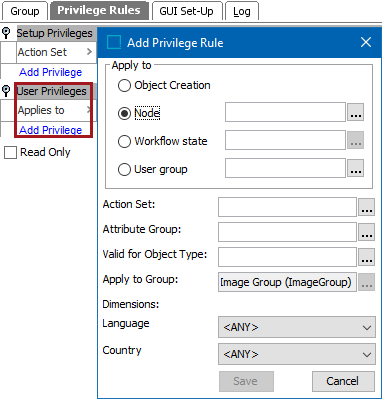Open the Language dropdown
382x399 pixels.
[x=297, y=327]
